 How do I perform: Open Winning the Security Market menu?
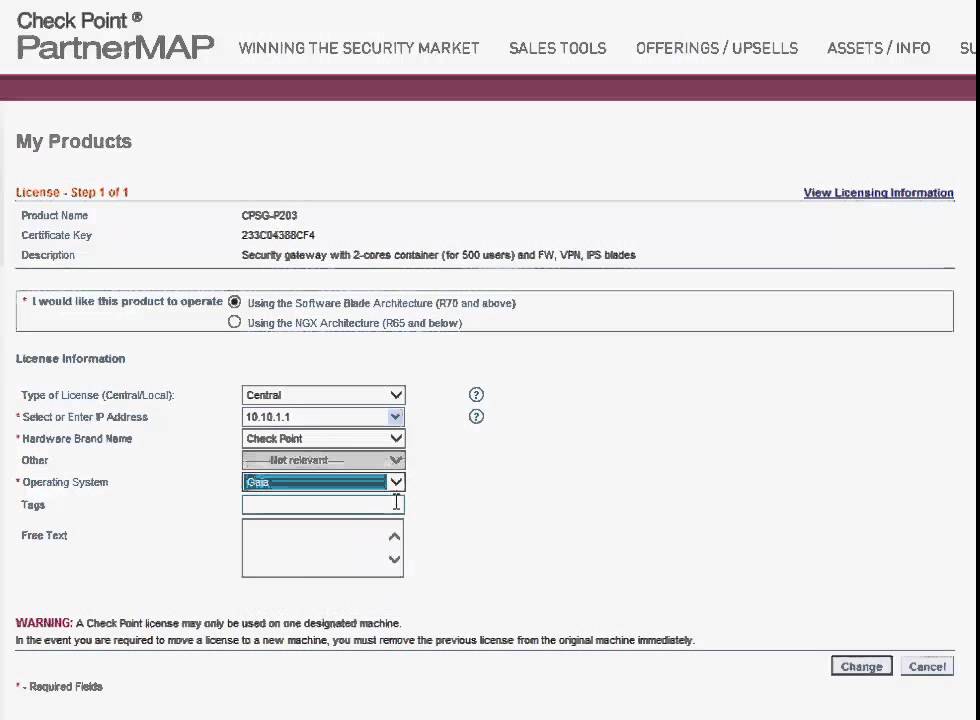[359, 48]
